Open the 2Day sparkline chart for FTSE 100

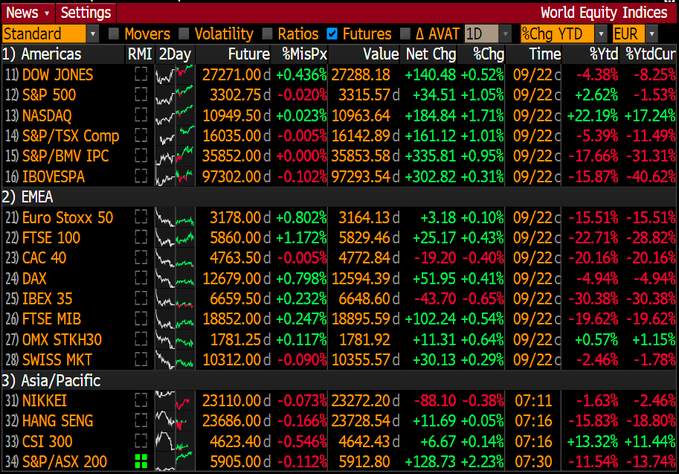tap(174, 238)
